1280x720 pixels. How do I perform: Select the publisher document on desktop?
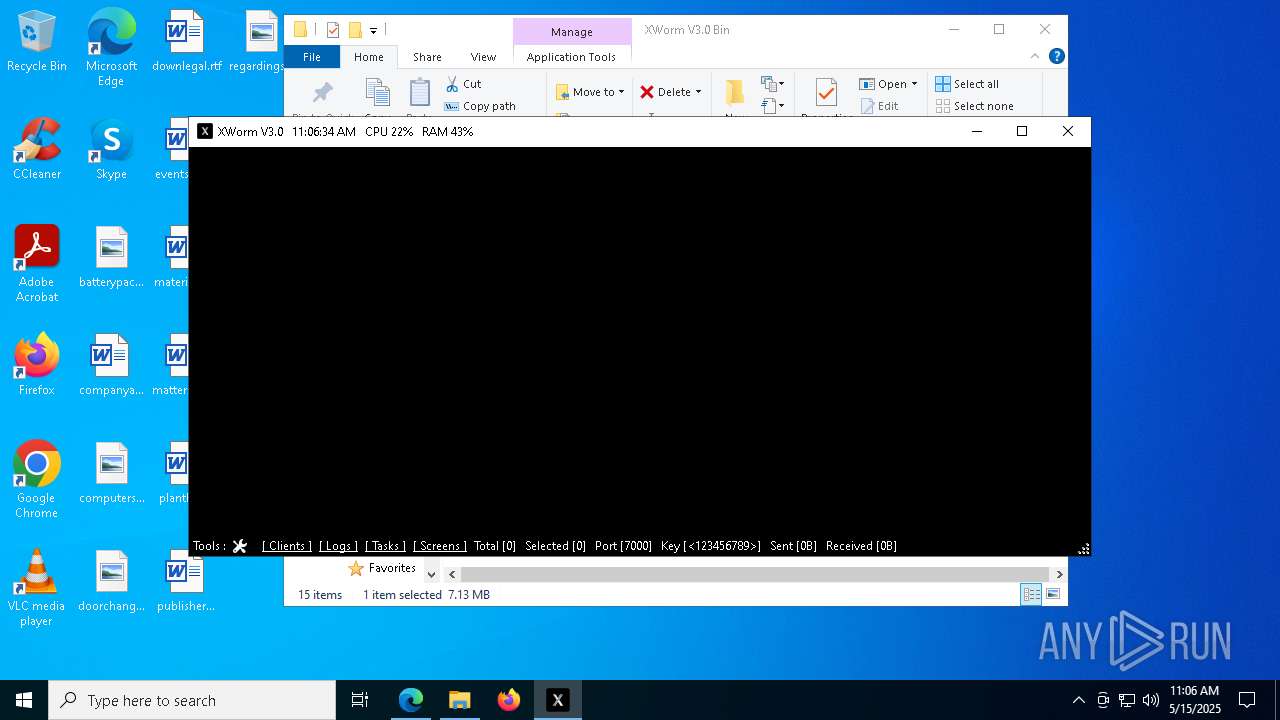pos(186,582)
